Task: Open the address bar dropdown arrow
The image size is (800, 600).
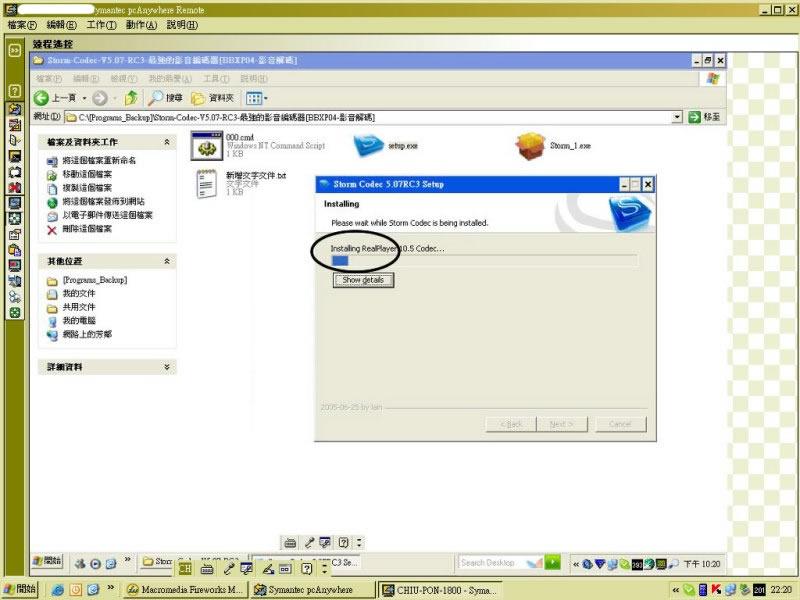Action: 677,117
